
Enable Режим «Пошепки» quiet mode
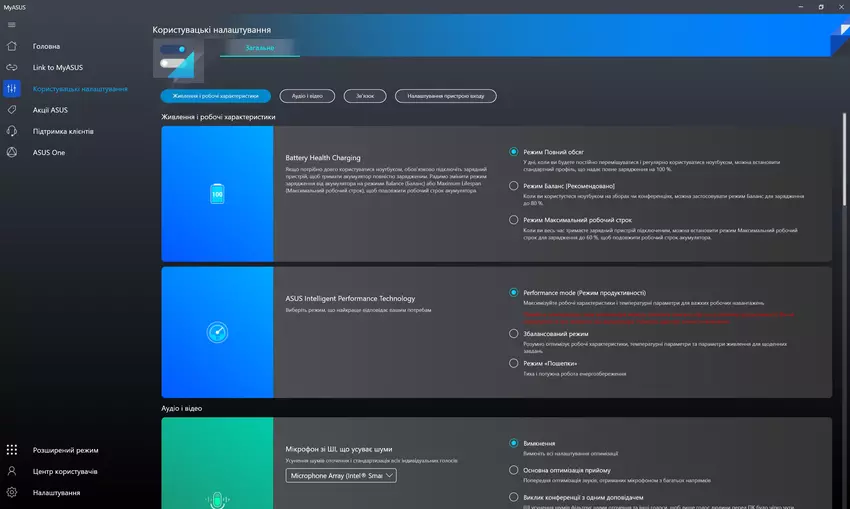click(514, 364)
